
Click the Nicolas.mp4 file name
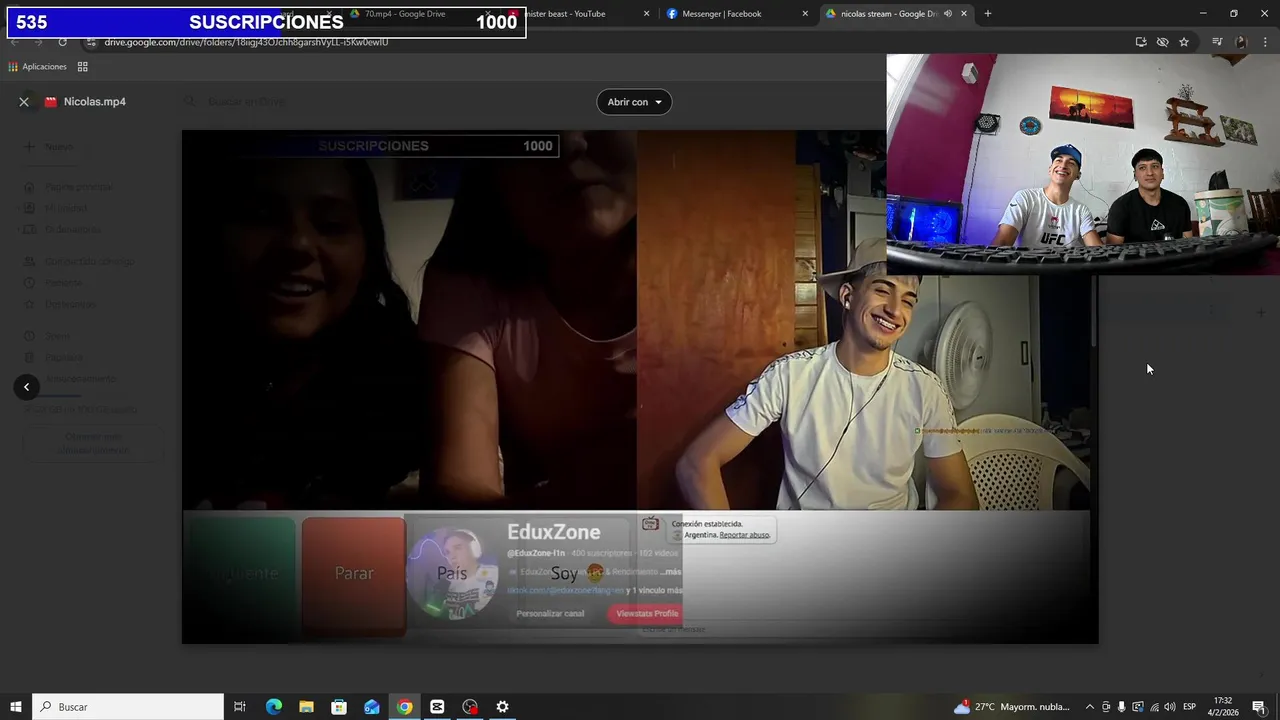point(95,102)
